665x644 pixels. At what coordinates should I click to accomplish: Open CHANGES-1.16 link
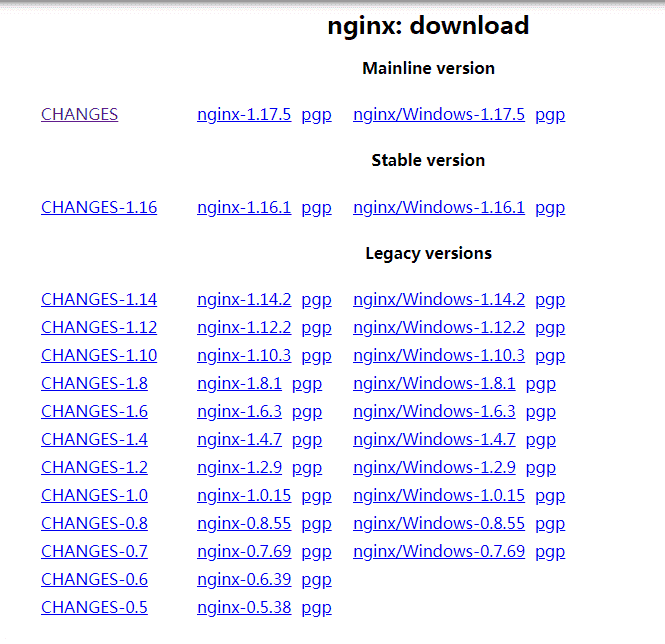click(99, 207)
